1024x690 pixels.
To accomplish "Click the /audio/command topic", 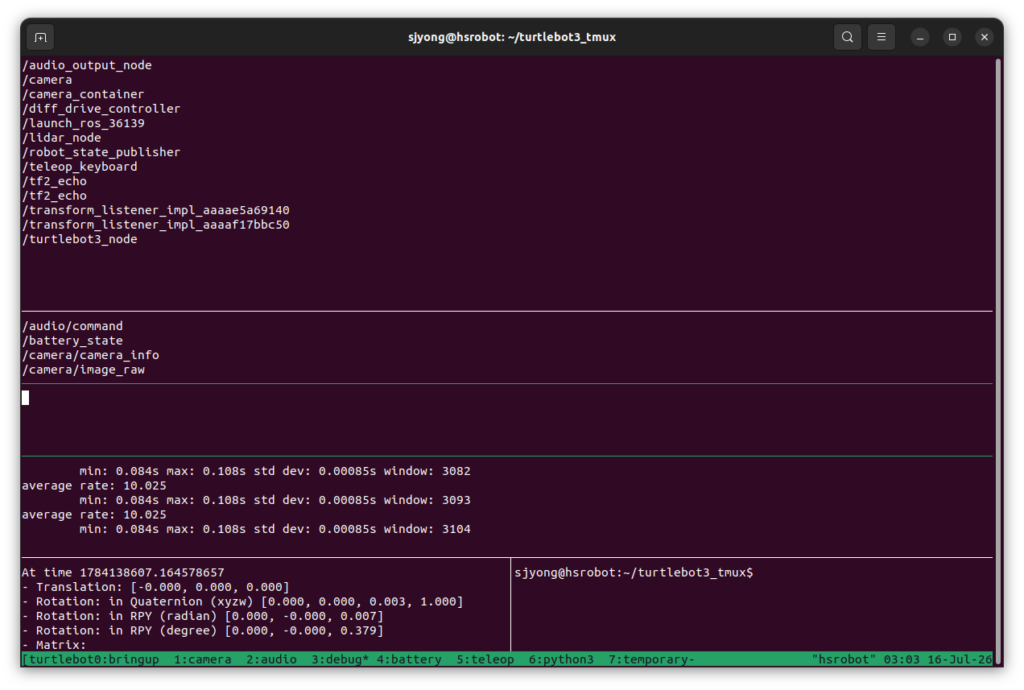I will click(x=72, y=326).
